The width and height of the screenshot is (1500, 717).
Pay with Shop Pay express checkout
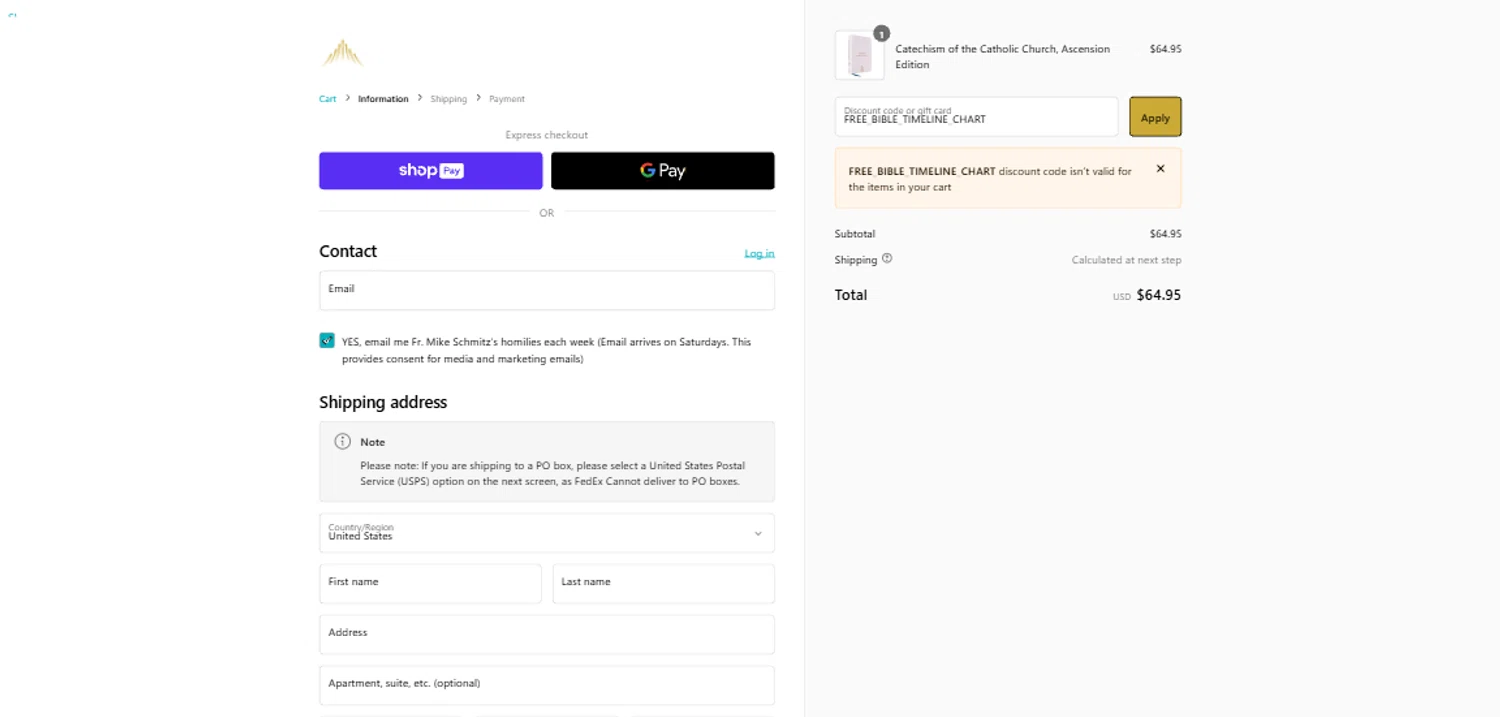[430, 171]
